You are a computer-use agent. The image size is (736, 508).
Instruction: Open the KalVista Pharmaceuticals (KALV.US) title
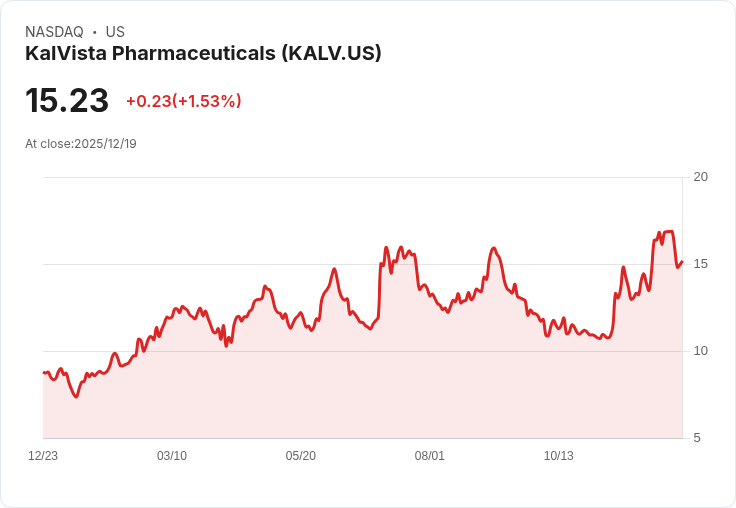203,53
